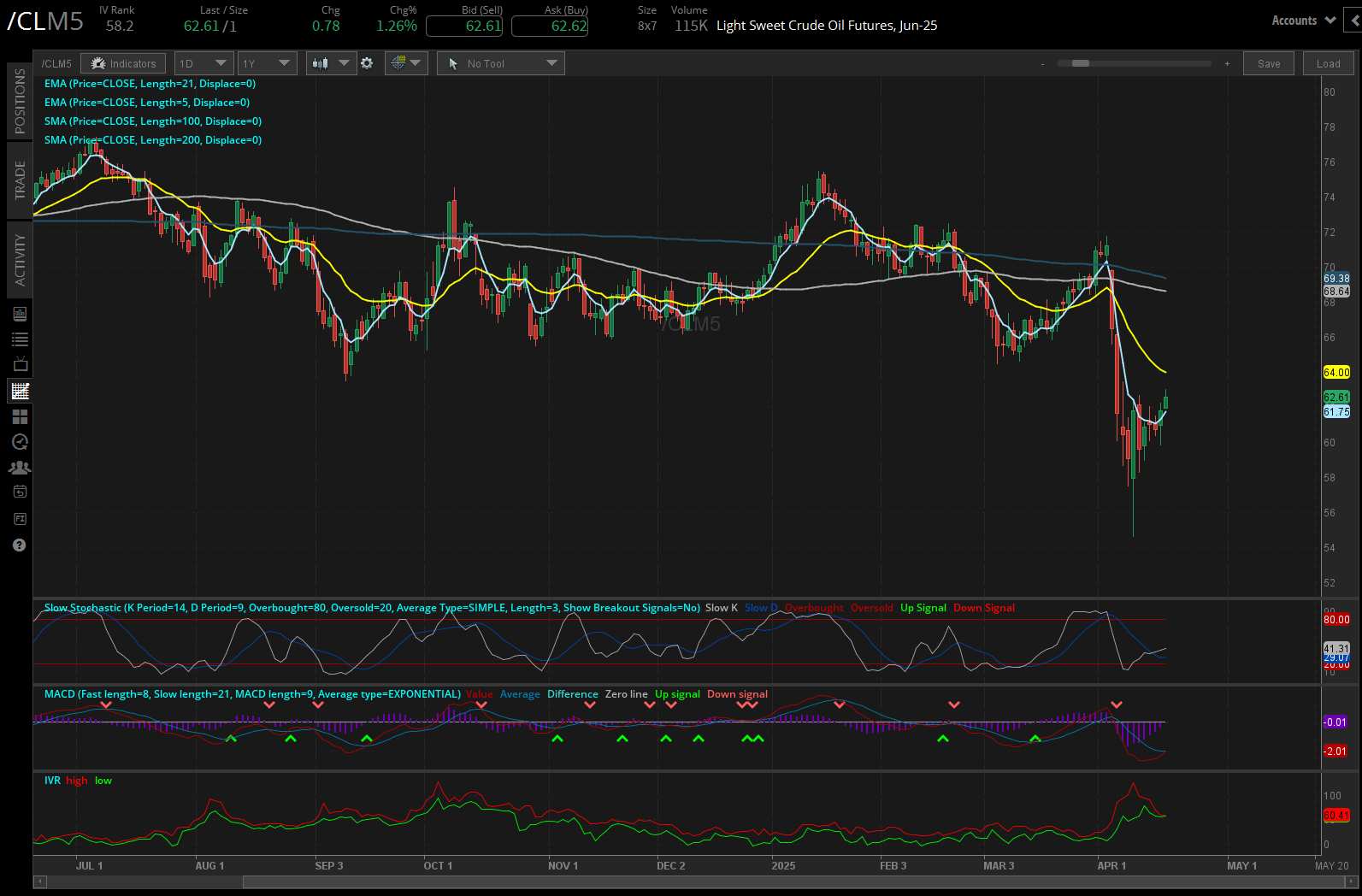Click the Save chart button
Viewport: 1362px width, 896px height.
(x=1269, y=63)
